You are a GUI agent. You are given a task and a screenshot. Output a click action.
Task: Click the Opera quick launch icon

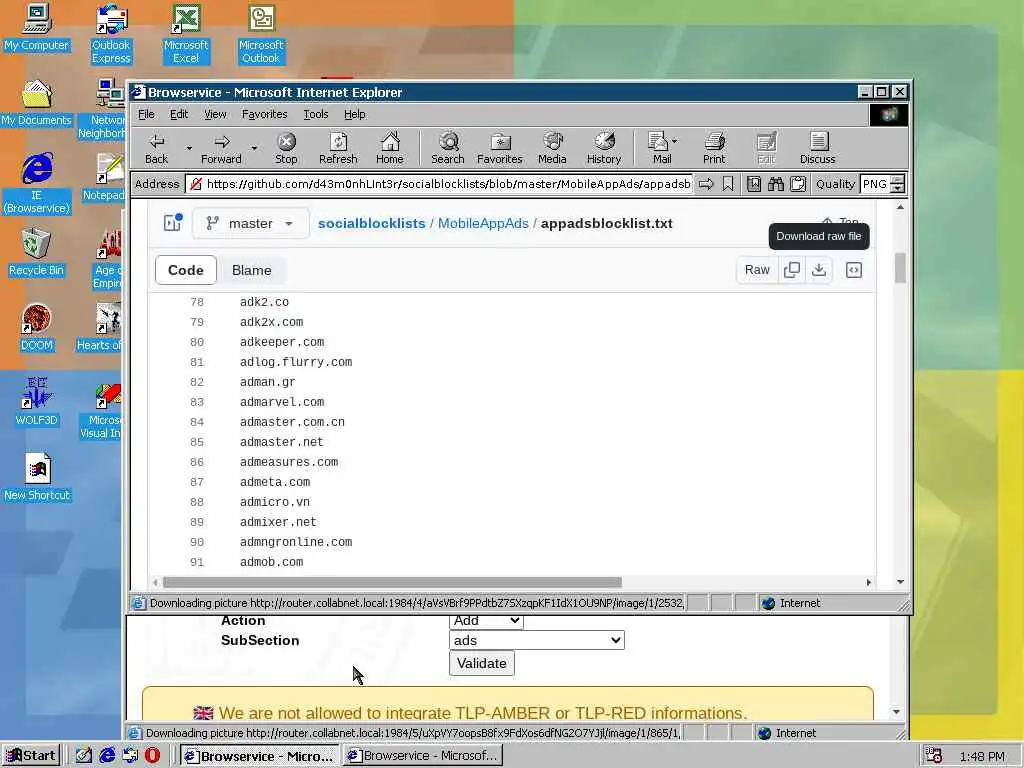click(x=152, y=755)
